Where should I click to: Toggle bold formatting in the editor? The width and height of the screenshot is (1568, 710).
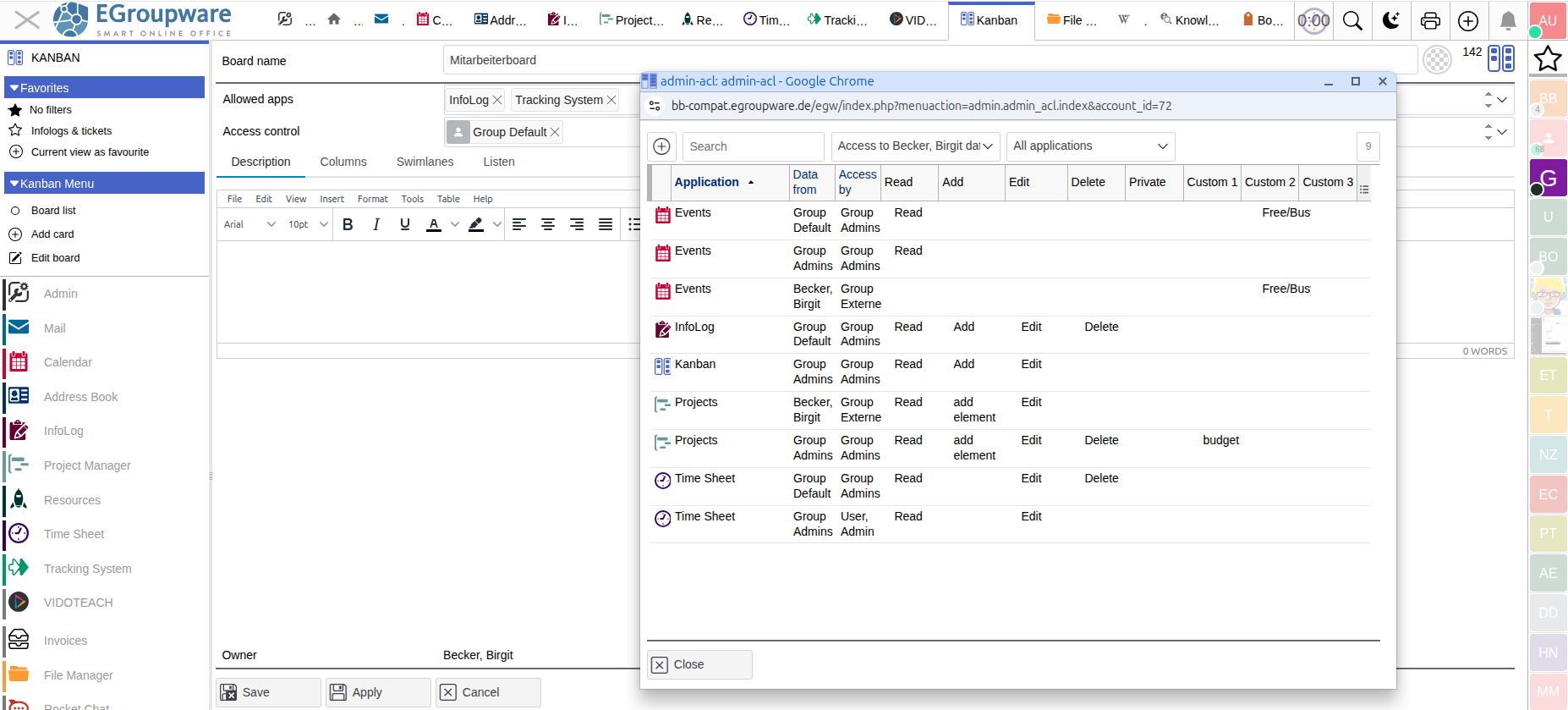pos(348,224)
